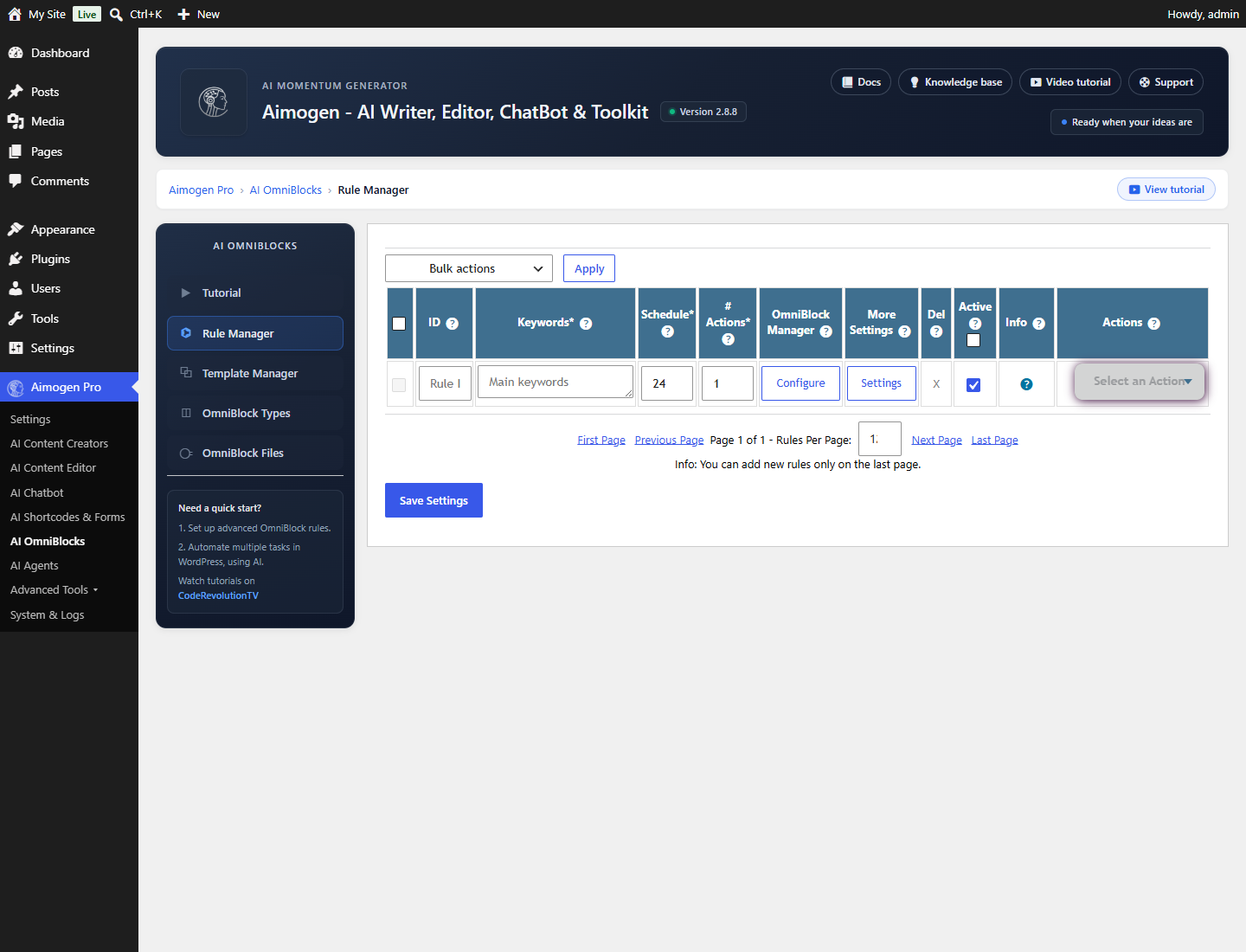
Task: Click the Configure button
Action: [800, 383]
